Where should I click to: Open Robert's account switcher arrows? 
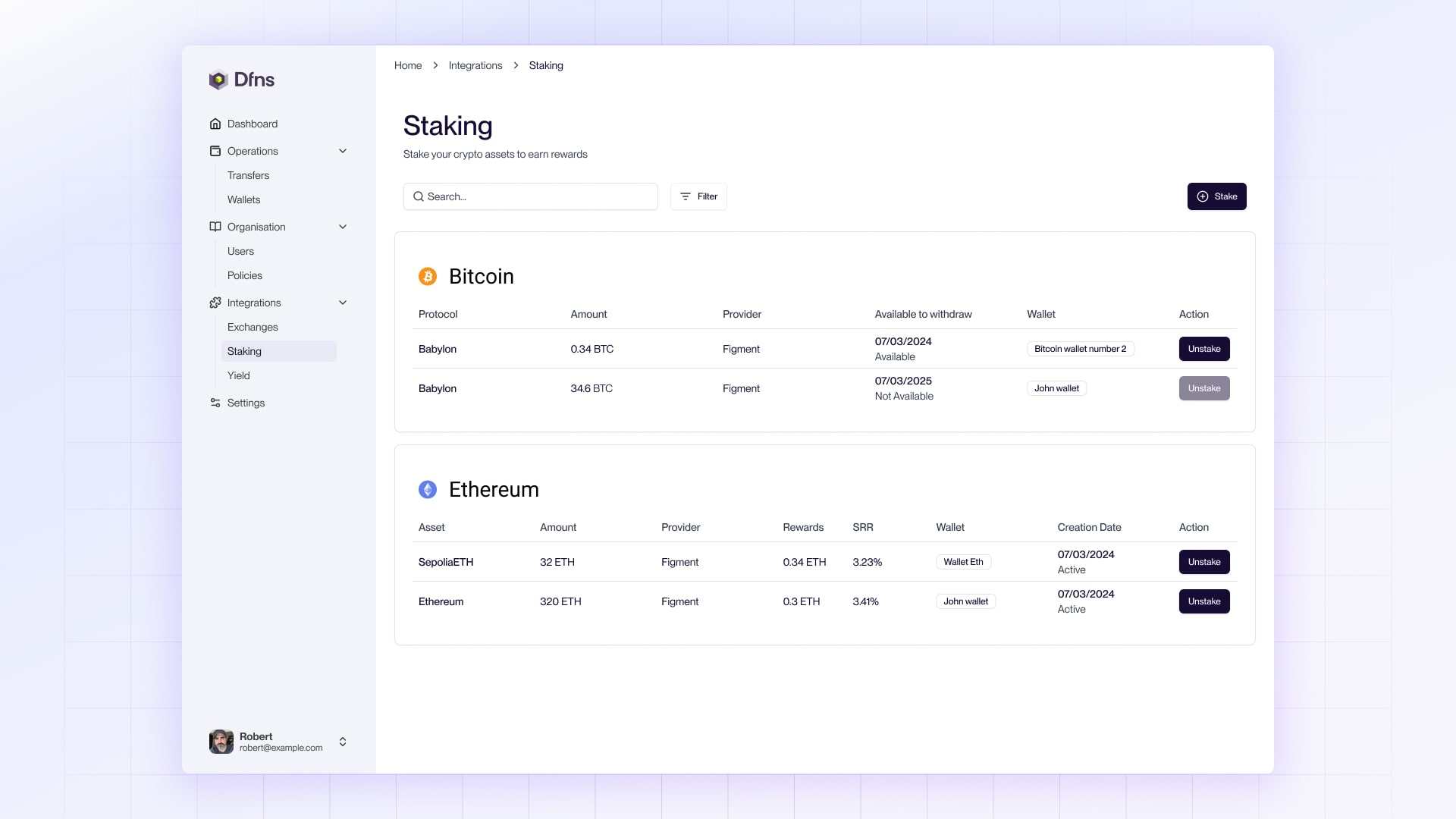click(x=343, y=742)
